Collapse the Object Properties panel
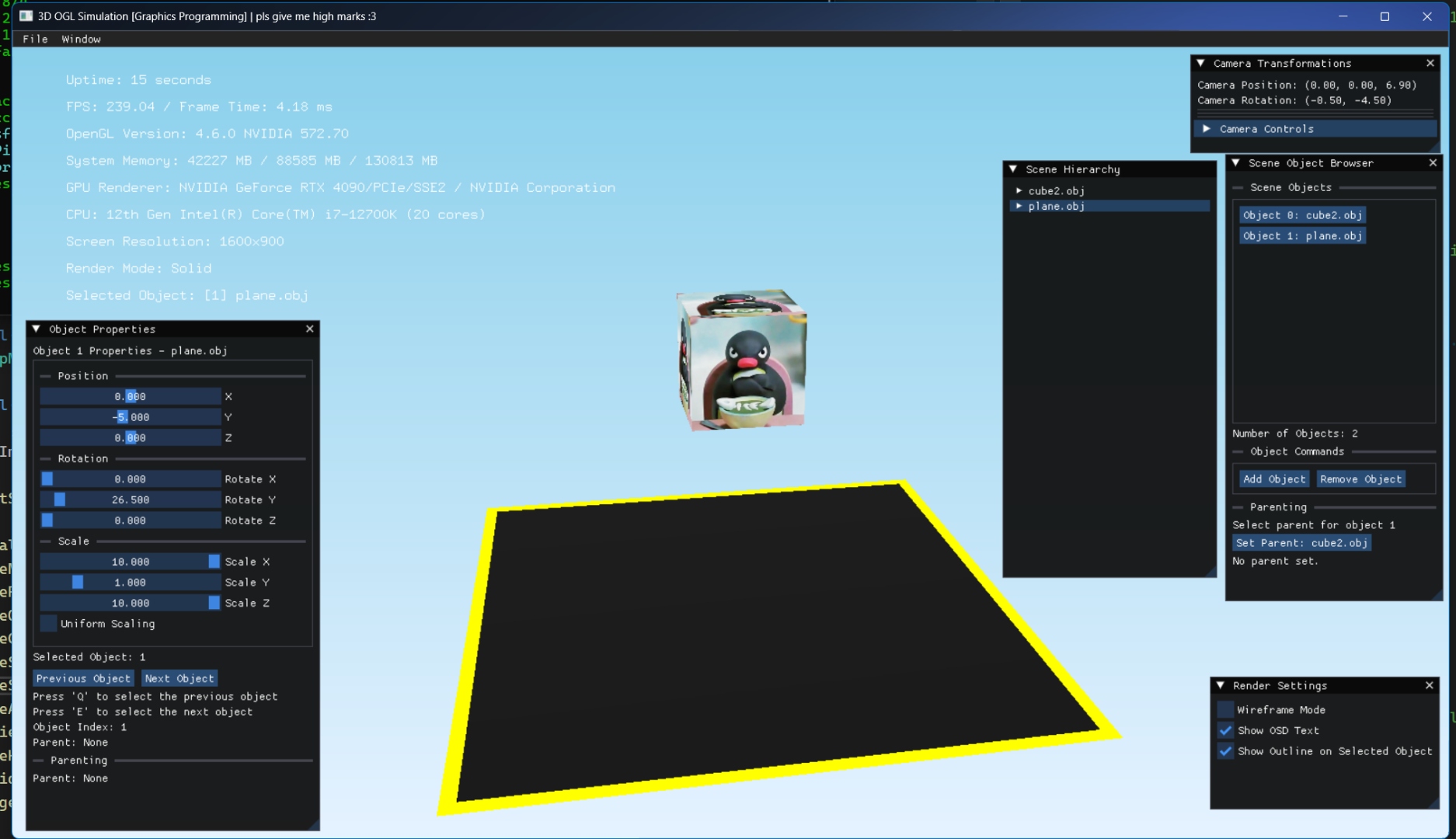Viewport: 1456px width, 839px height. pos(37,329)
